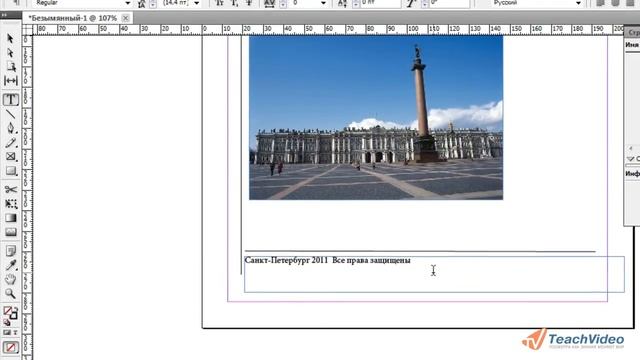Click the baseline shift stepper arrows
Screen dimensions: 640x360
[356, 4]
